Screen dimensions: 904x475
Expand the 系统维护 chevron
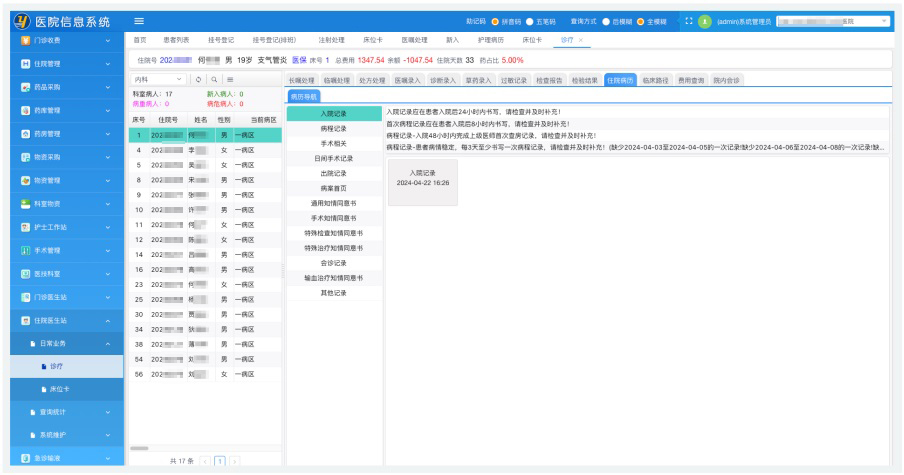108,435
